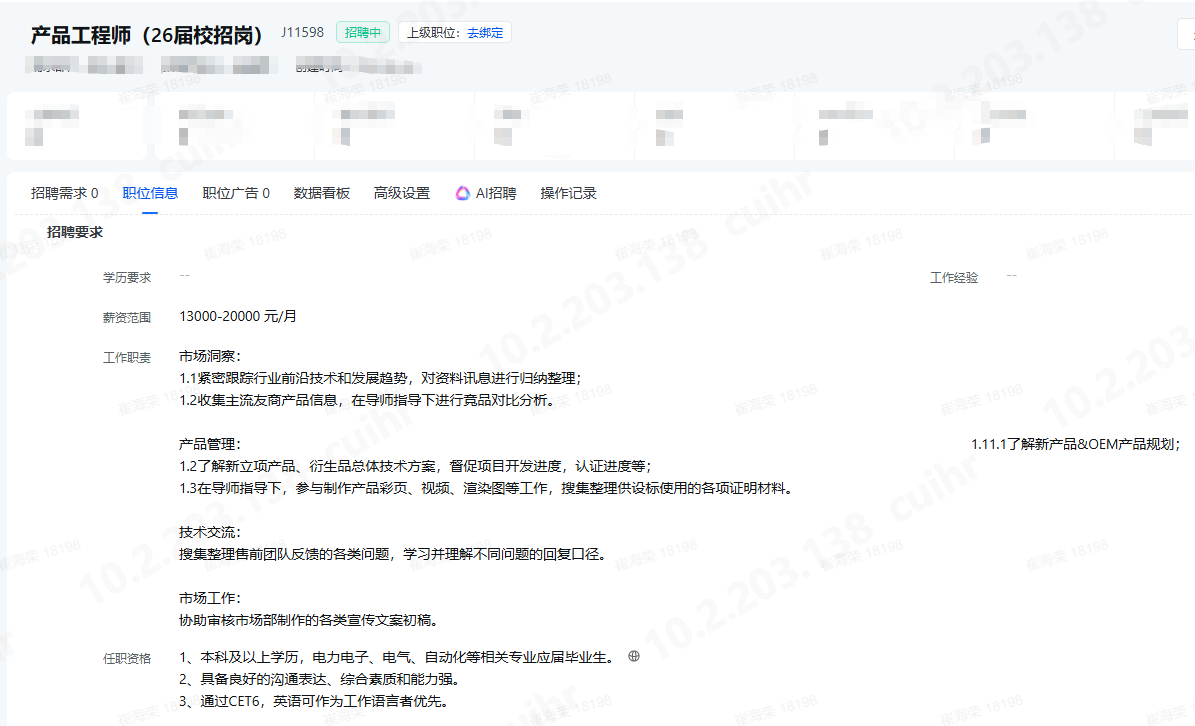
Task: Click the 去绑定 link
Action: [485, 33]
